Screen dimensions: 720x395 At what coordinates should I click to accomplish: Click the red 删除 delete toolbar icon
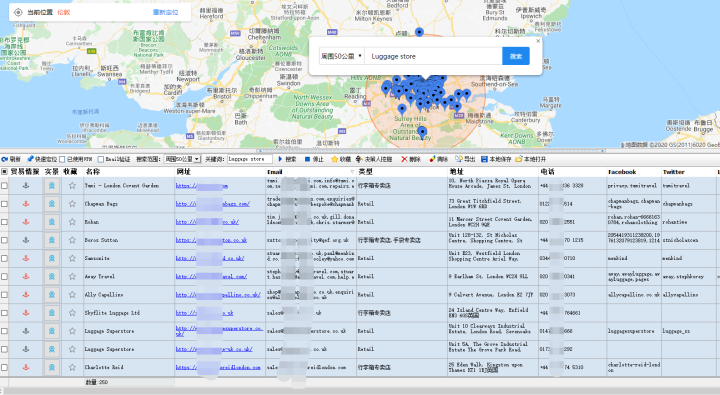point(404,159)
